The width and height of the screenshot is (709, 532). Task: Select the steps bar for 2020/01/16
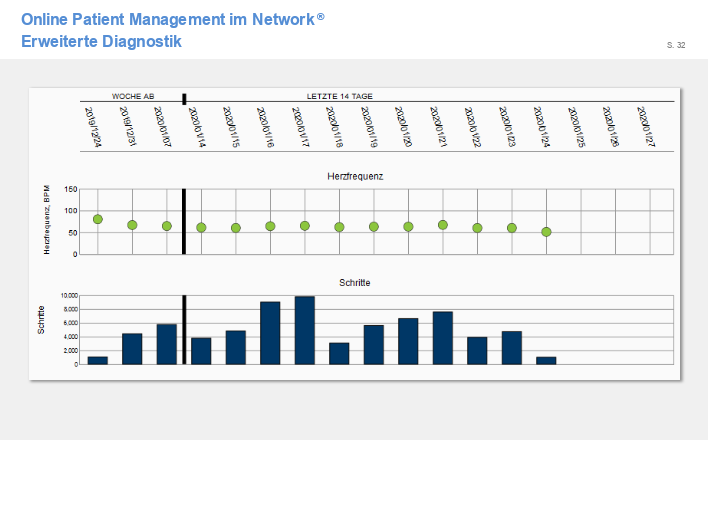270,333
